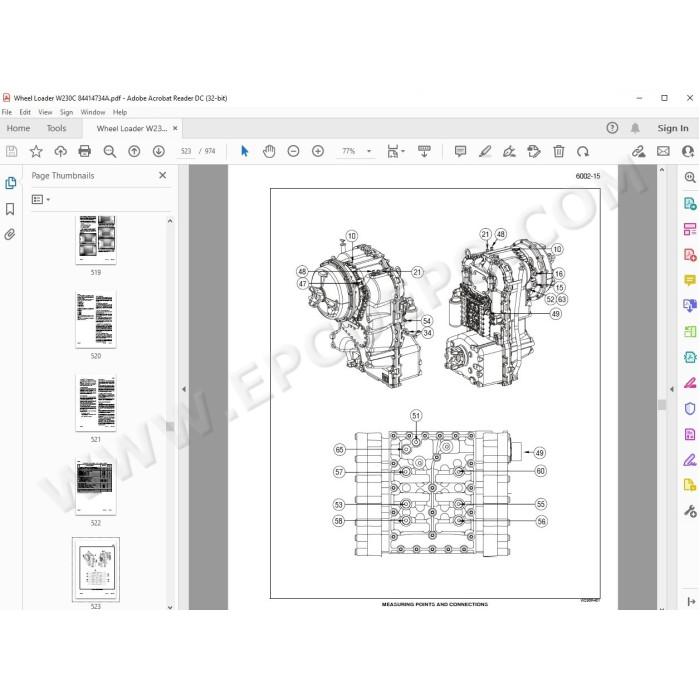Zoom out with minus icon

coord(293,151)
